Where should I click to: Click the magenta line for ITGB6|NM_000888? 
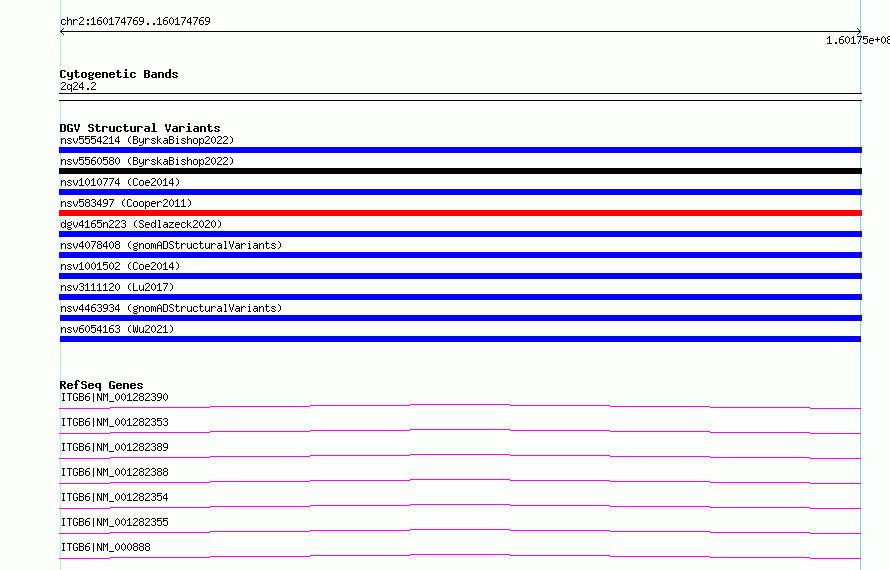coord(460,556)
